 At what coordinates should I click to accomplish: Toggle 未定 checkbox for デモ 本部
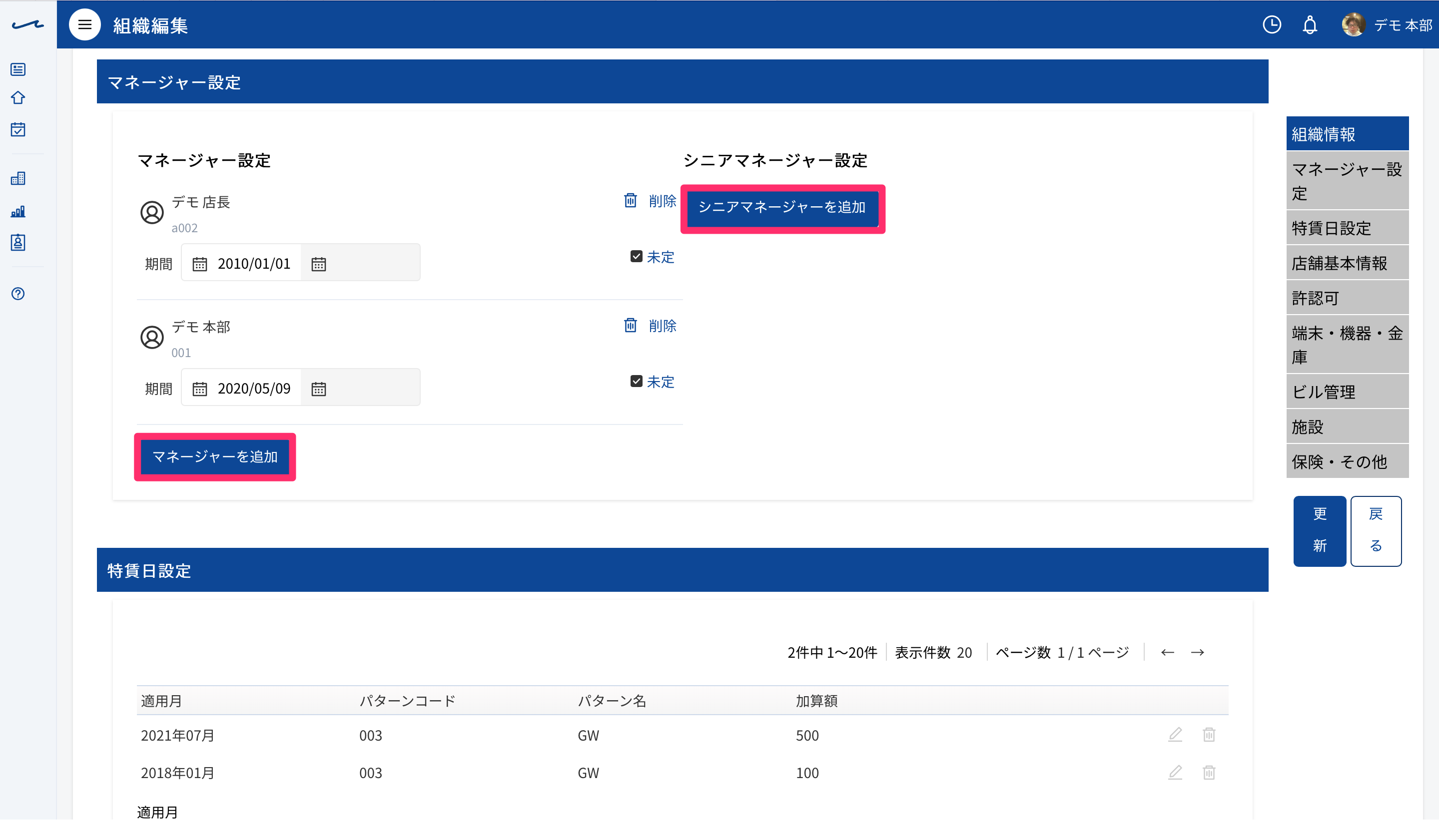coord(636,381)
